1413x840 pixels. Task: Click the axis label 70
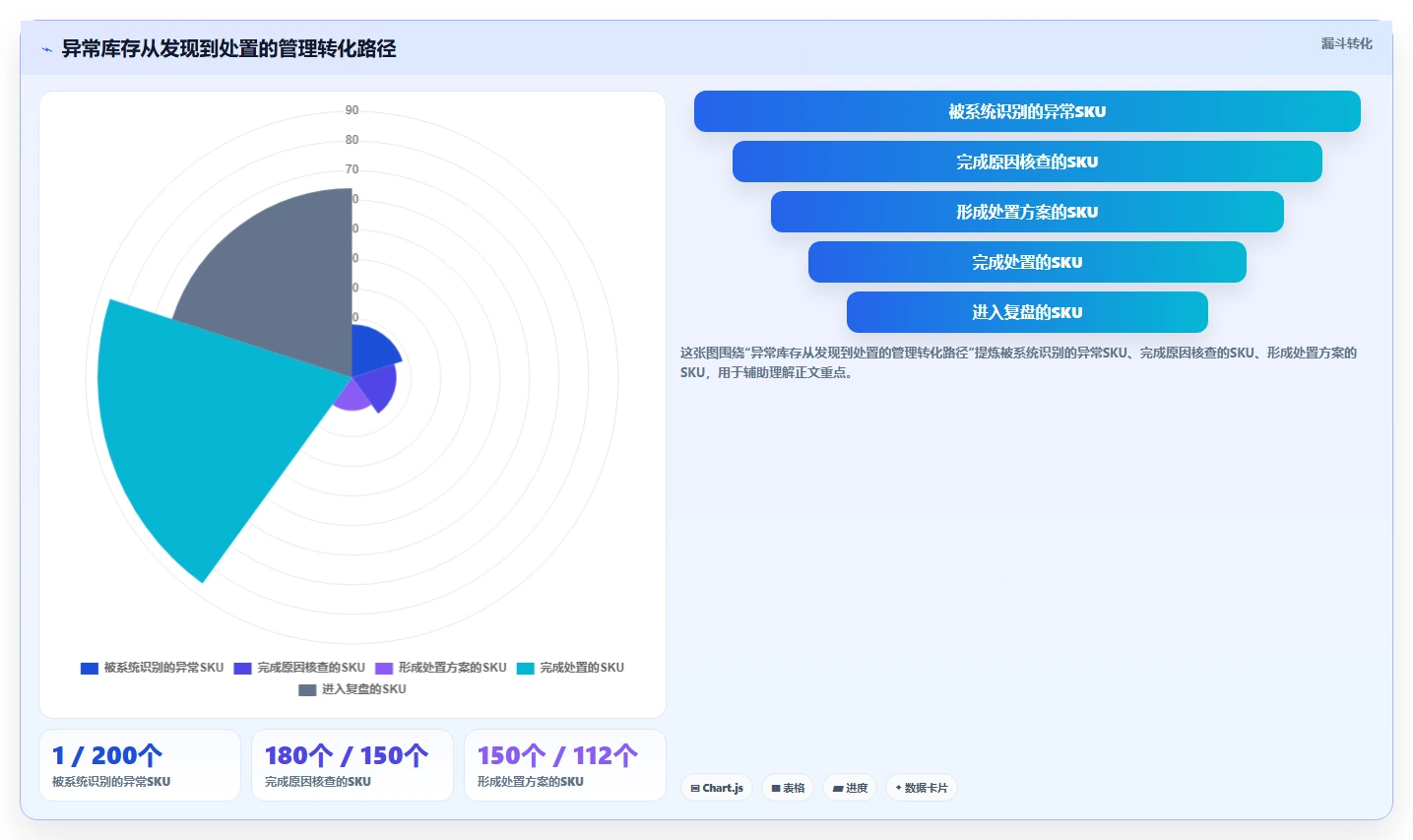353,169
